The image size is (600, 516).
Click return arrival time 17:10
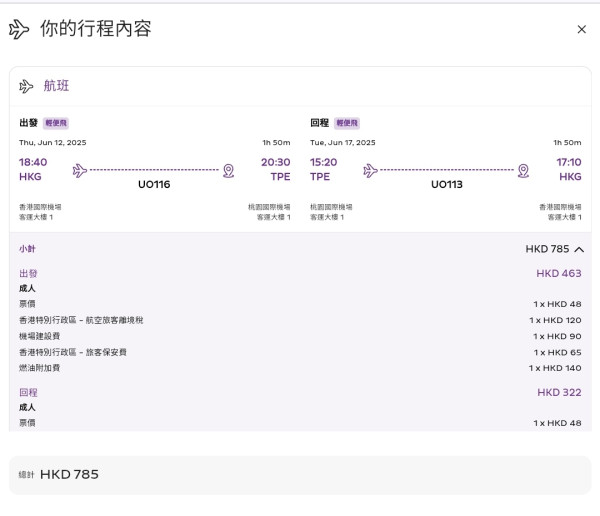[x=569, y=162]
